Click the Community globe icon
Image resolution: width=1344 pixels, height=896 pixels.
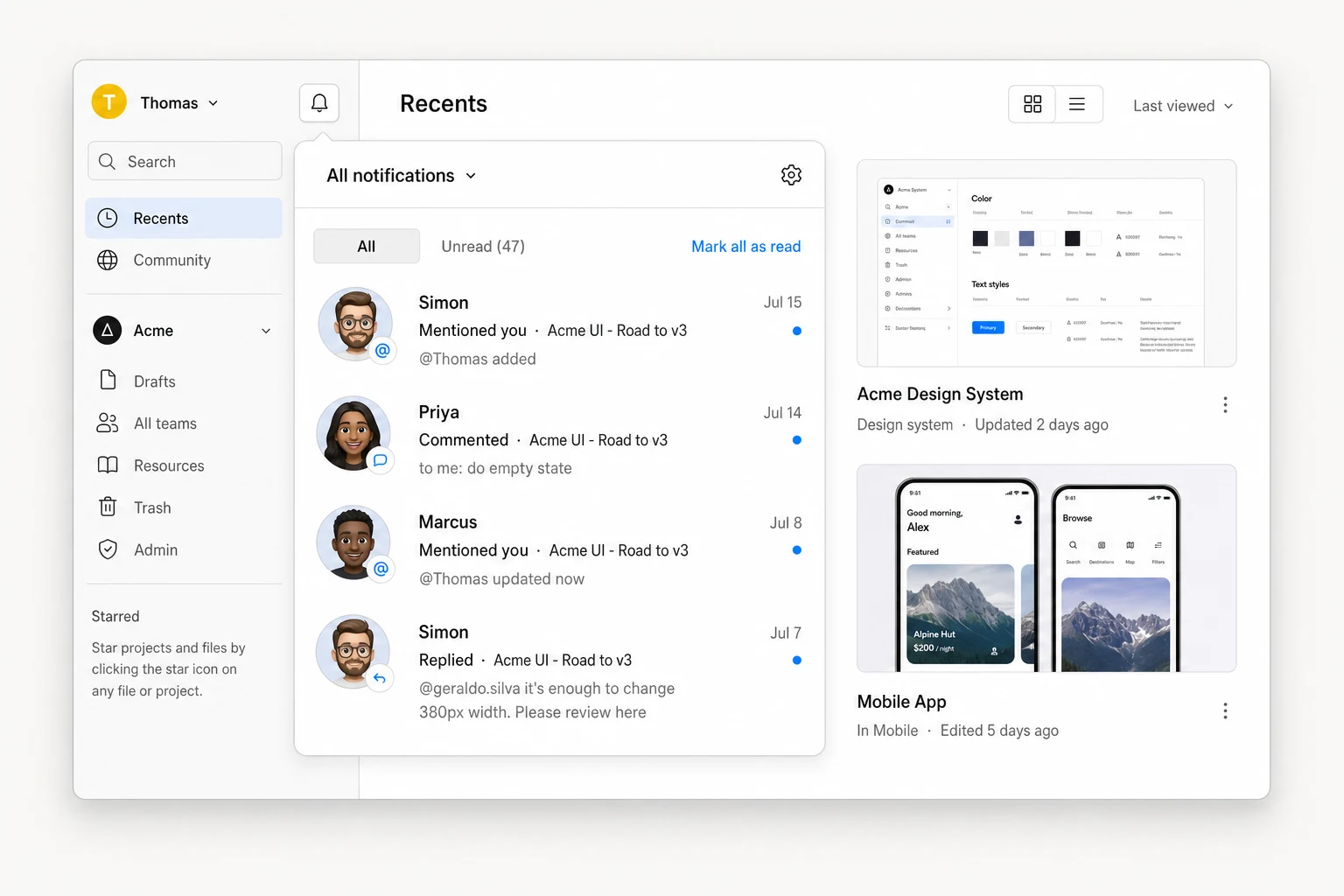[108, 260]
